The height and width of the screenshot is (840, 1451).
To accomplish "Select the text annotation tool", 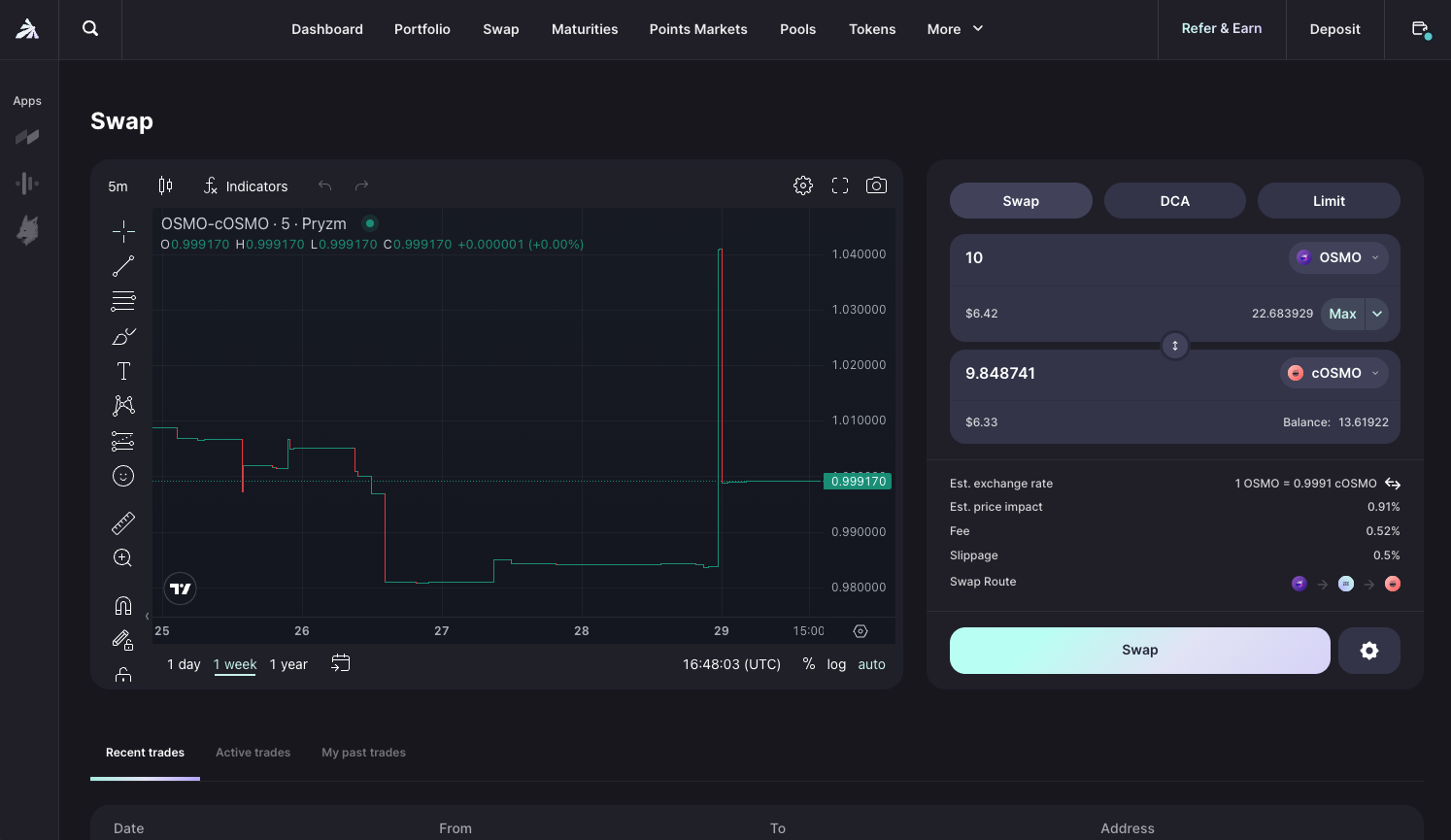I will (123, 371).
